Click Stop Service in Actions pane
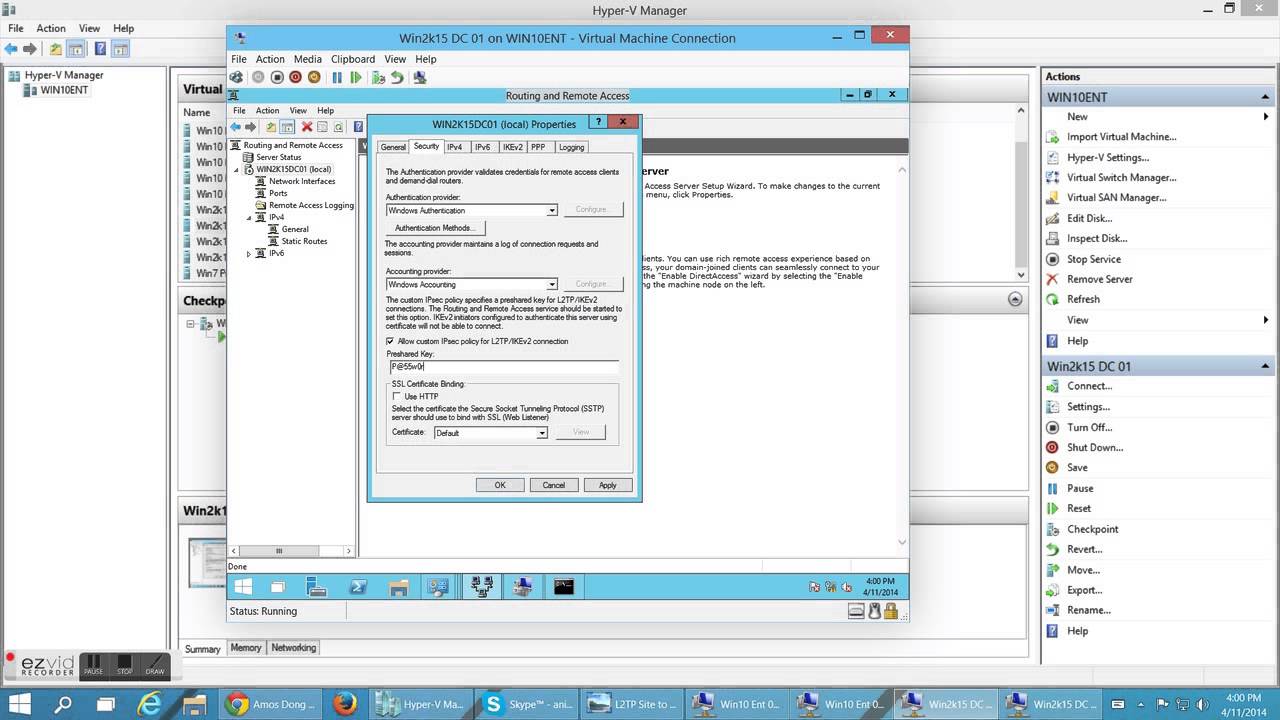The width and height of the screenshot is (1280, 720). point(1094,259)
